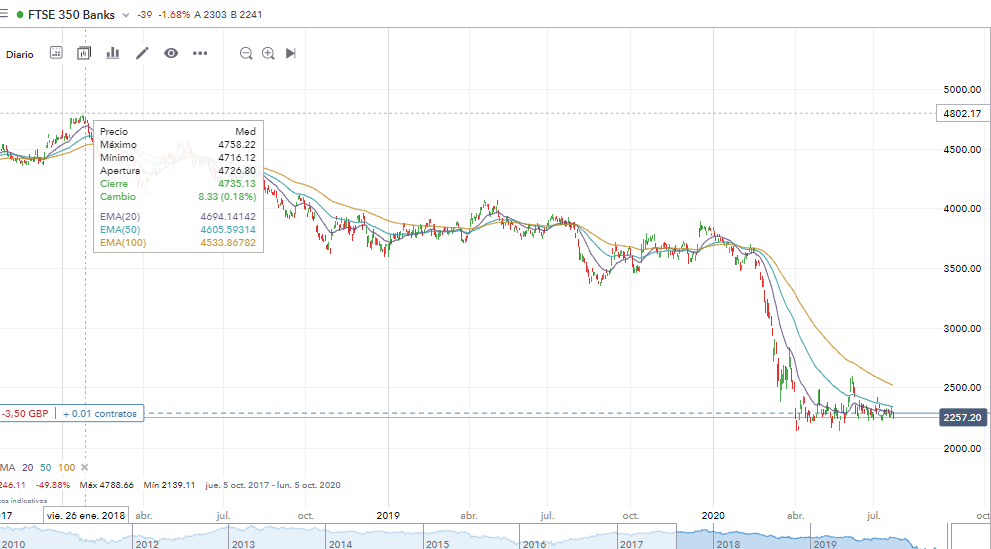Click the green market status dot

(x=20, y=15)
